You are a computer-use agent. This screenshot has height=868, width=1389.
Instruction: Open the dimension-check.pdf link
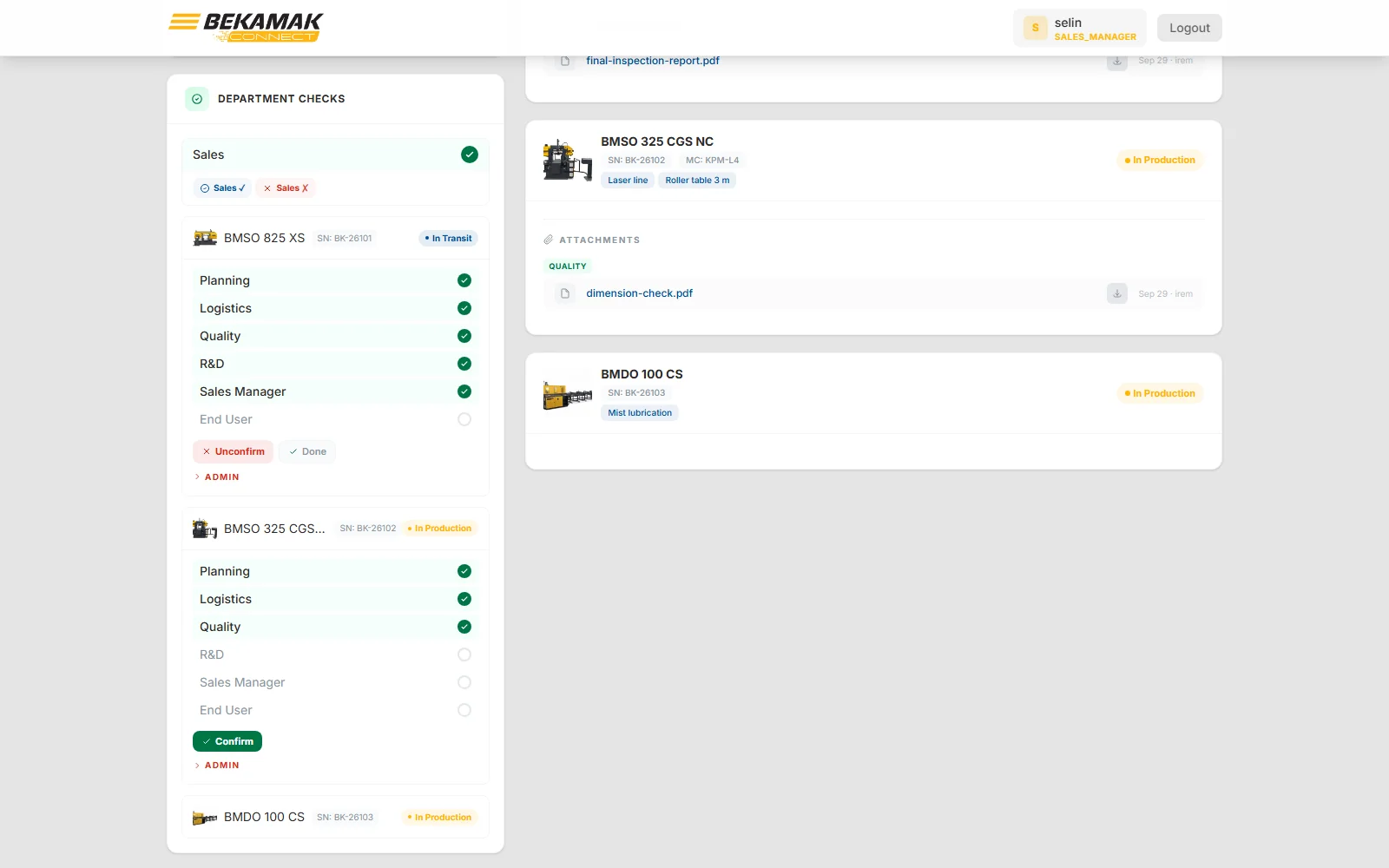(x=639, y=293)
